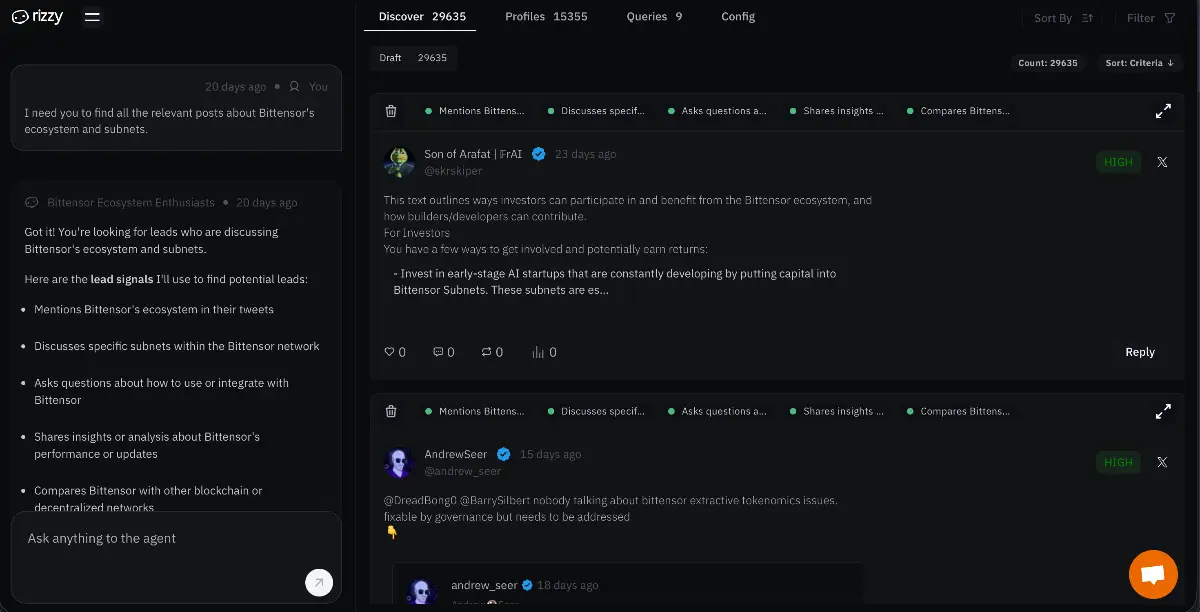Change the Sort: Criteria order
Screen dimensions: 1200x612
tap(1139, 63)
